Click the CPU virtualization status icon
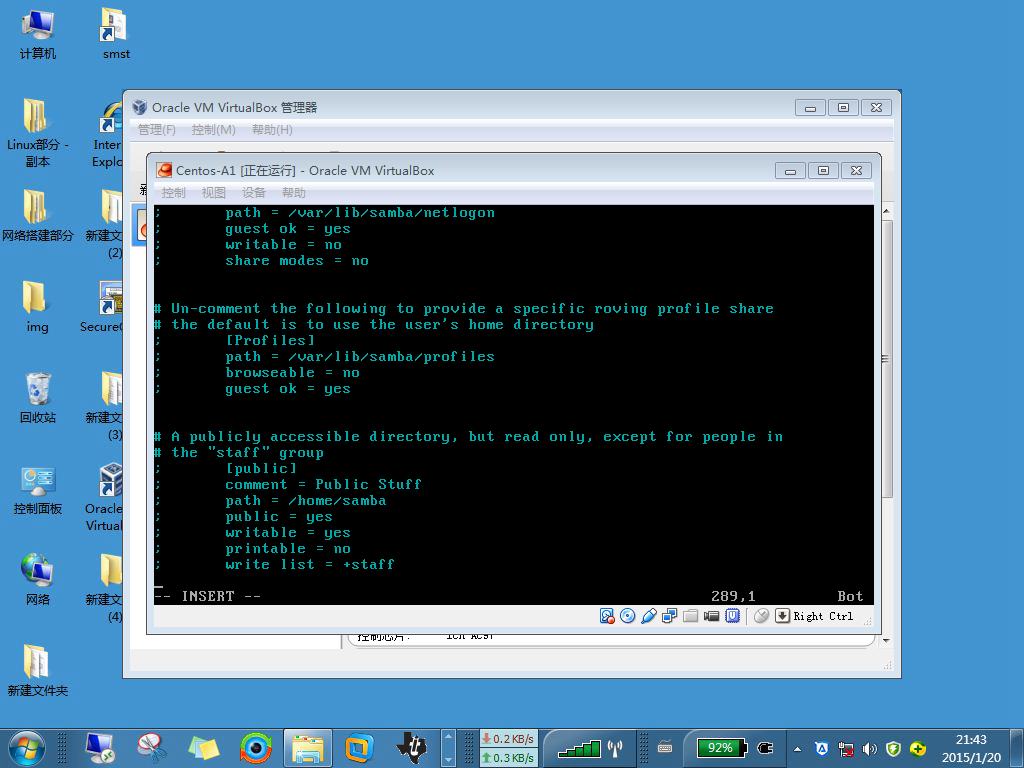 (x=733, y=616)
